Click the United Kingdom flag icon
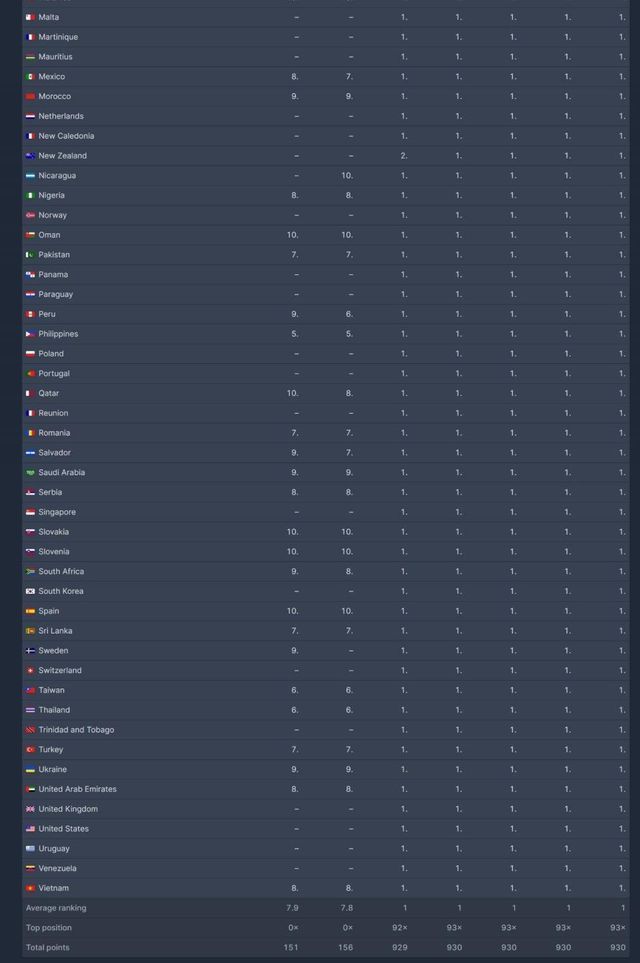This screenshot has height=963, width=640. [30, 809]
